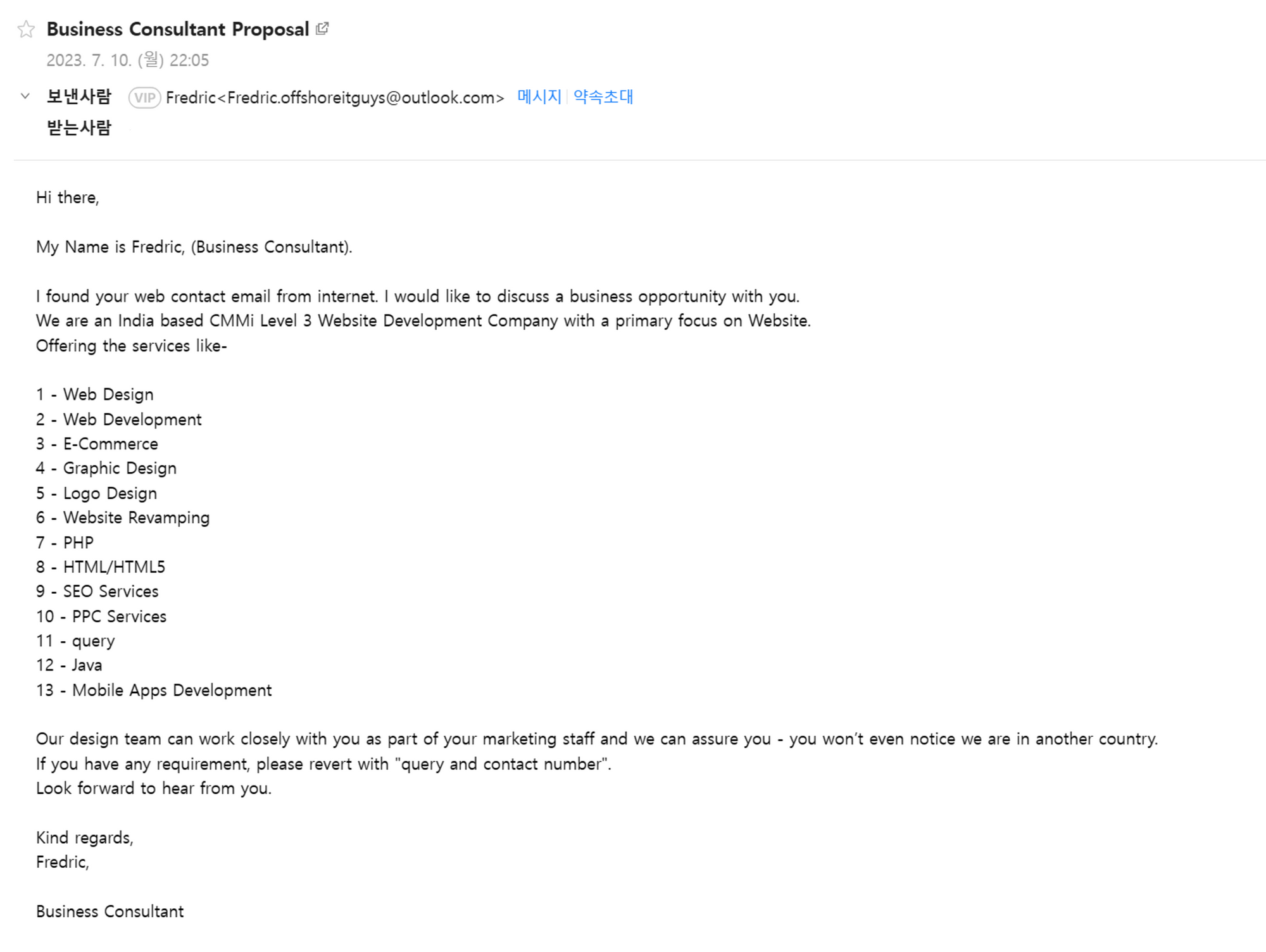Click the "1 - Web Design" list item
Viewport: 1266px width, 952px height.
click(x=95, y=394)
